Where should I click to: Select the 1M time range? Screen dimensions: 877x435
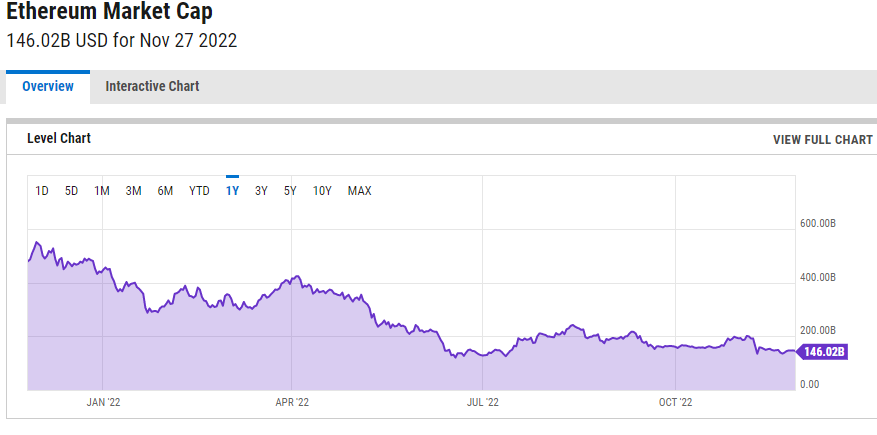(x=102, y=191)
